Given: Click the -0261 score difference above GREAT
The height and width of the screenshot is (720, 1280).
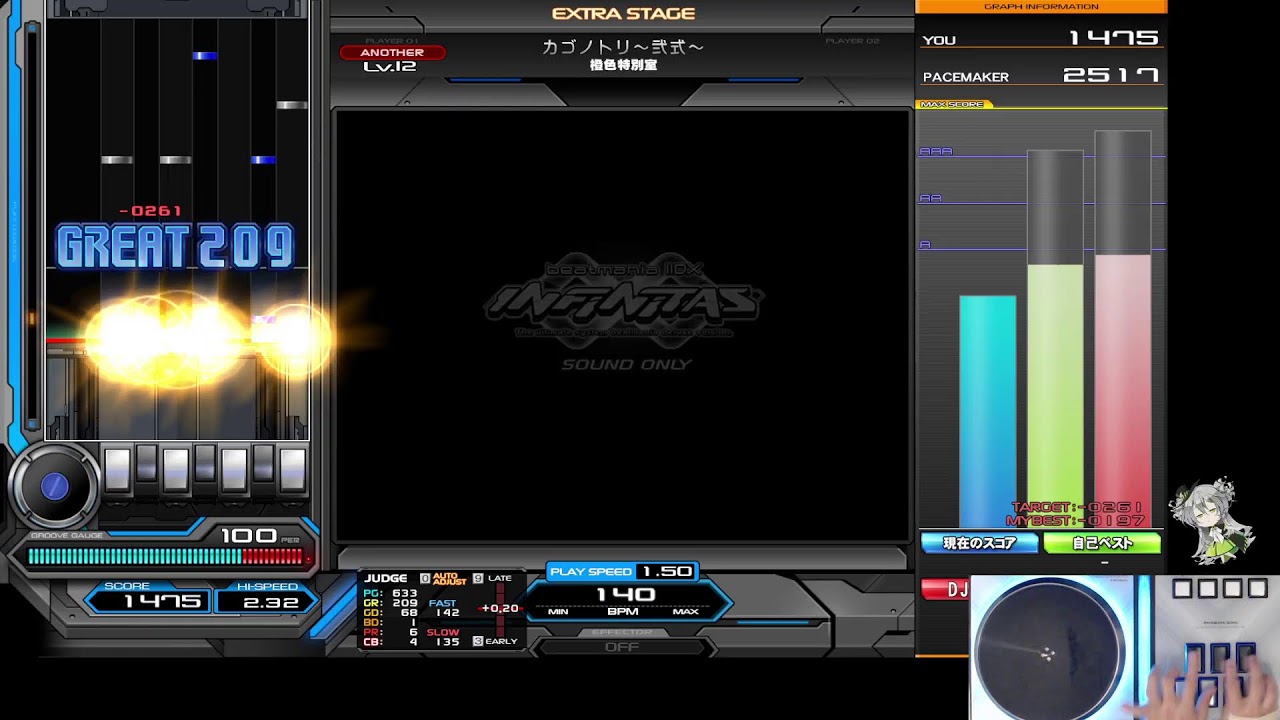Looking at the screenshot, I should pos(150,211).
